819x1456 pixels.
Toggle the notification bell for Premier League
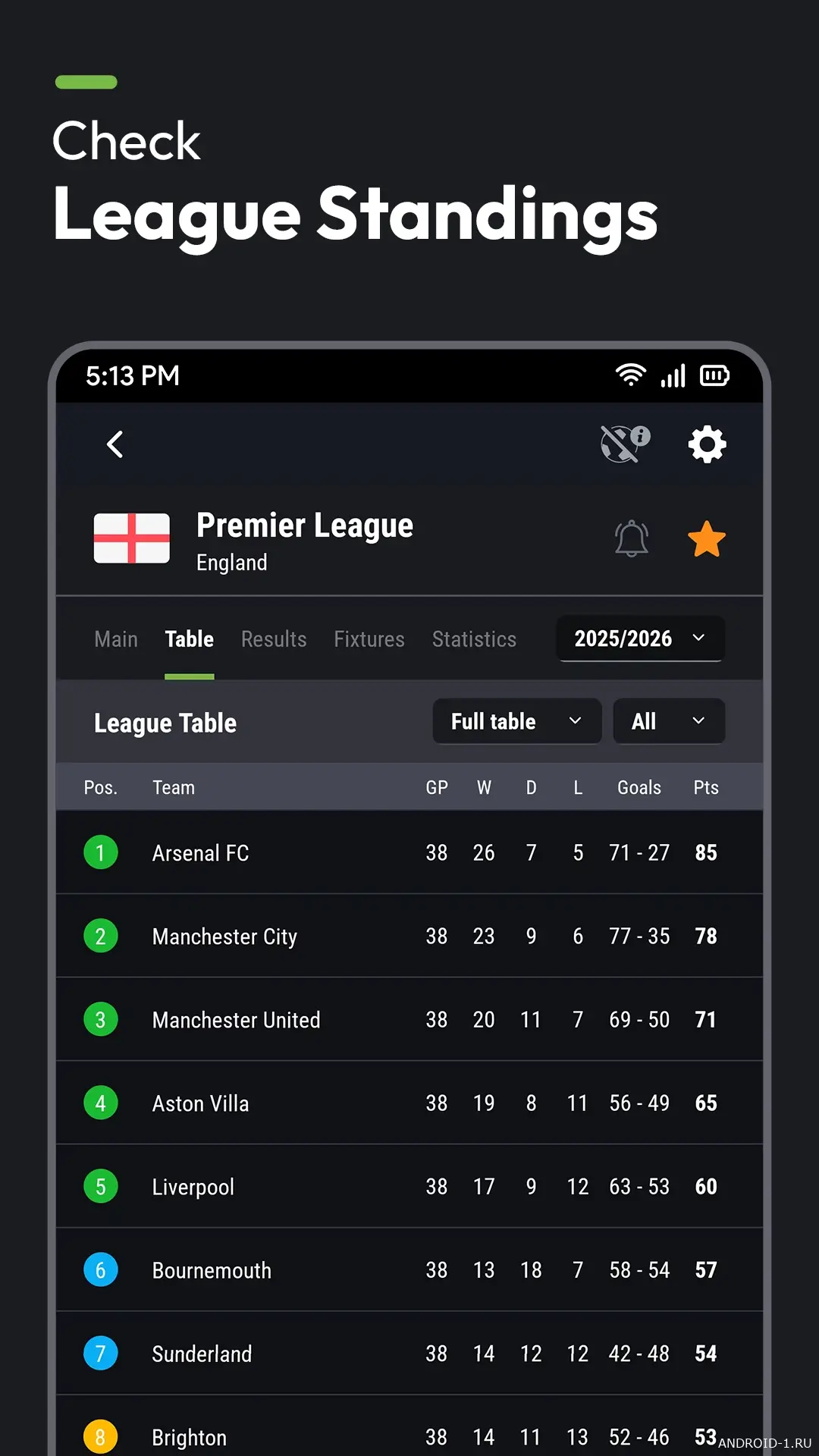[631, 539]
